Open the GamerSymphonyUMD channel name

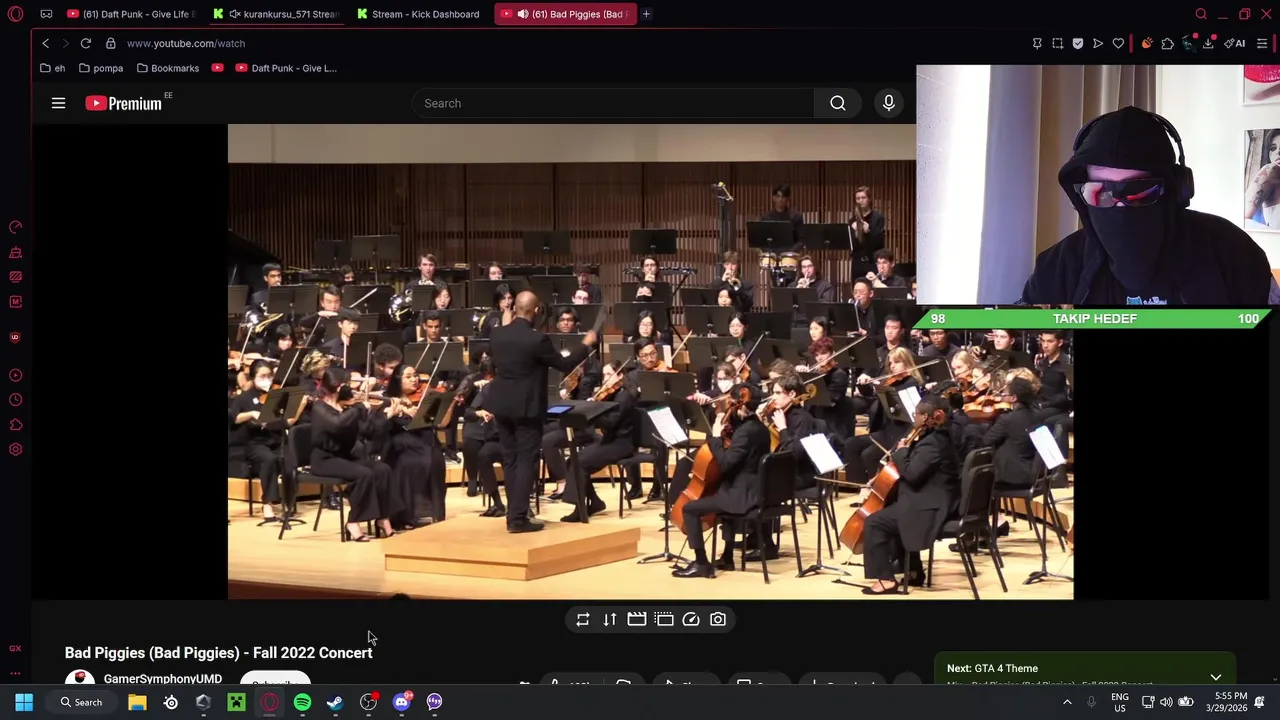point(162,679)
